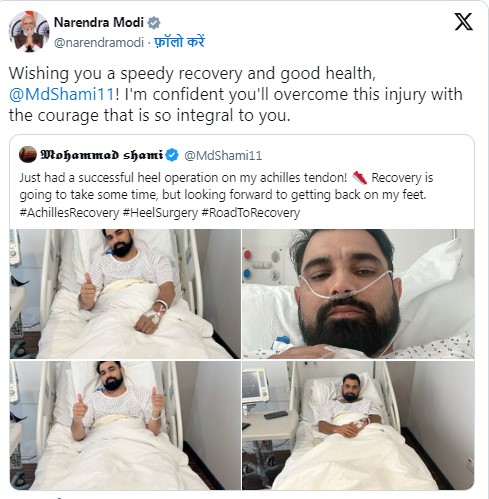489x499 pixels.
Task: Click the @MdShami11 handle in quoted tweet
Action: pos(223,156)
